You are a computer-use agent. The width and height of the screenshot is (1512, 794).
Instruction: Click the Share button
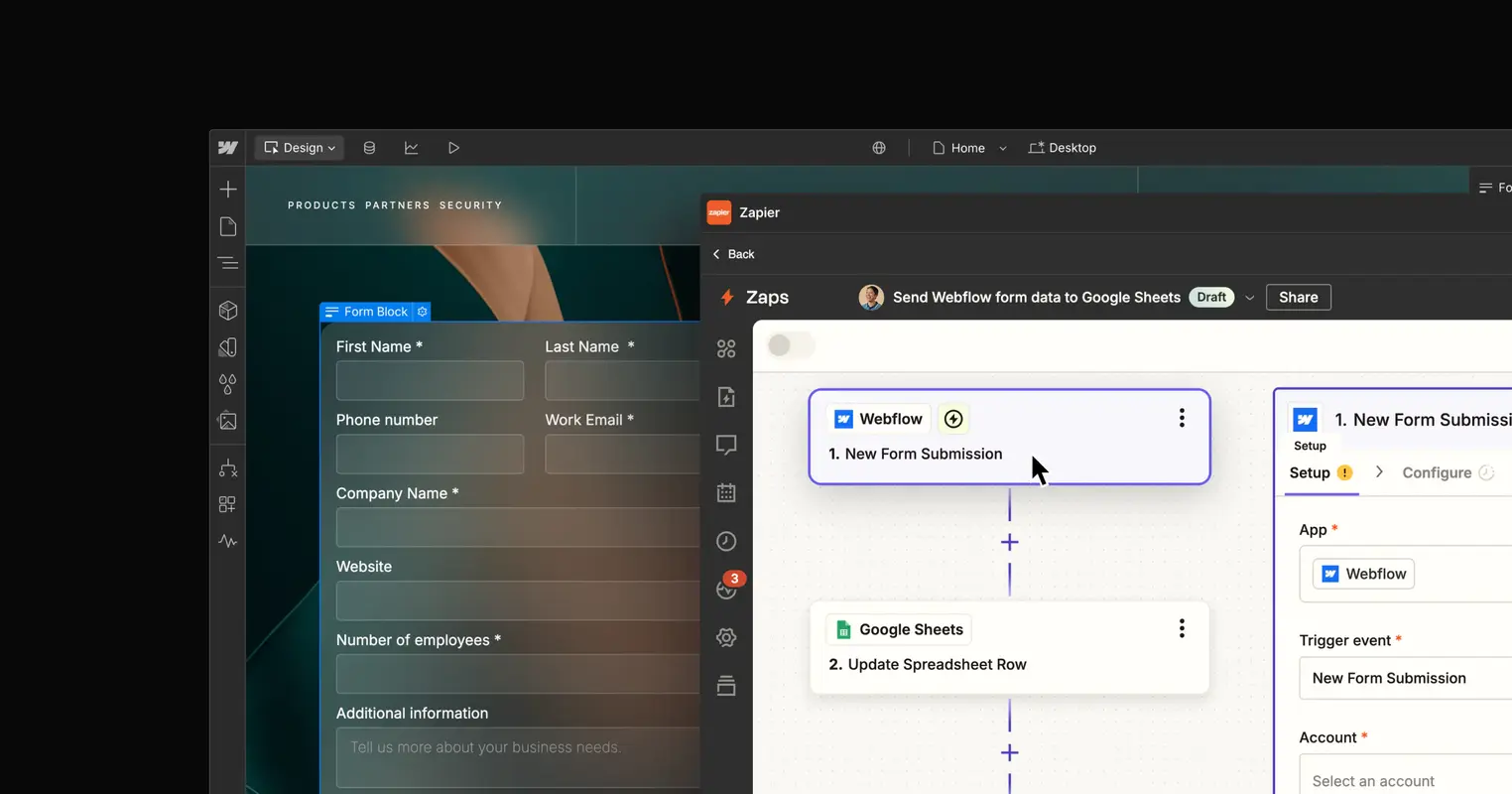(1298, 297)
